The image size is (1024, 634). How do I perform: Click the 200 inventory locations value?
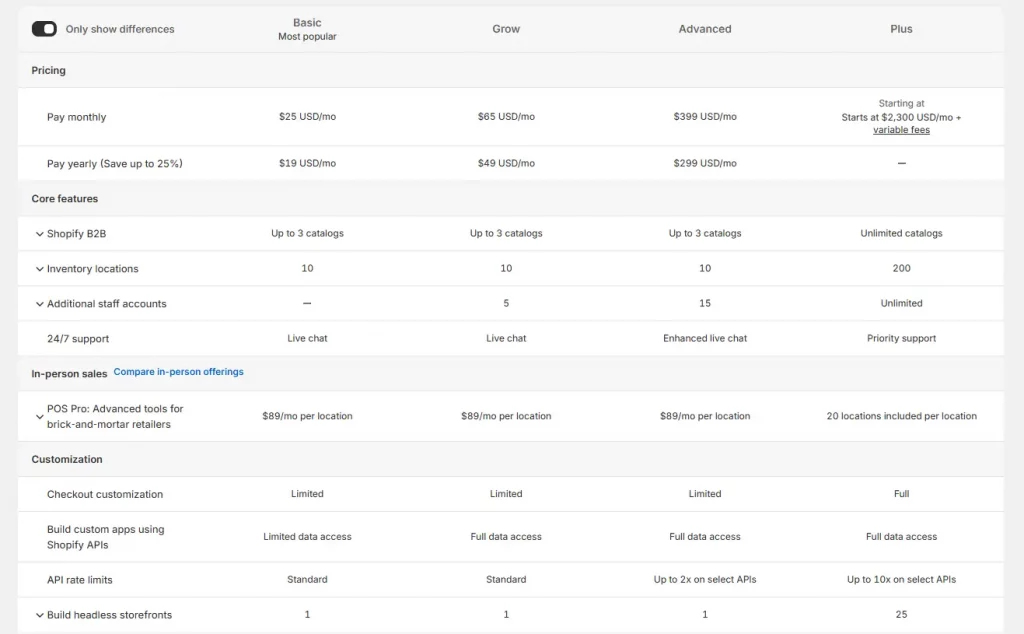point(901,268)
